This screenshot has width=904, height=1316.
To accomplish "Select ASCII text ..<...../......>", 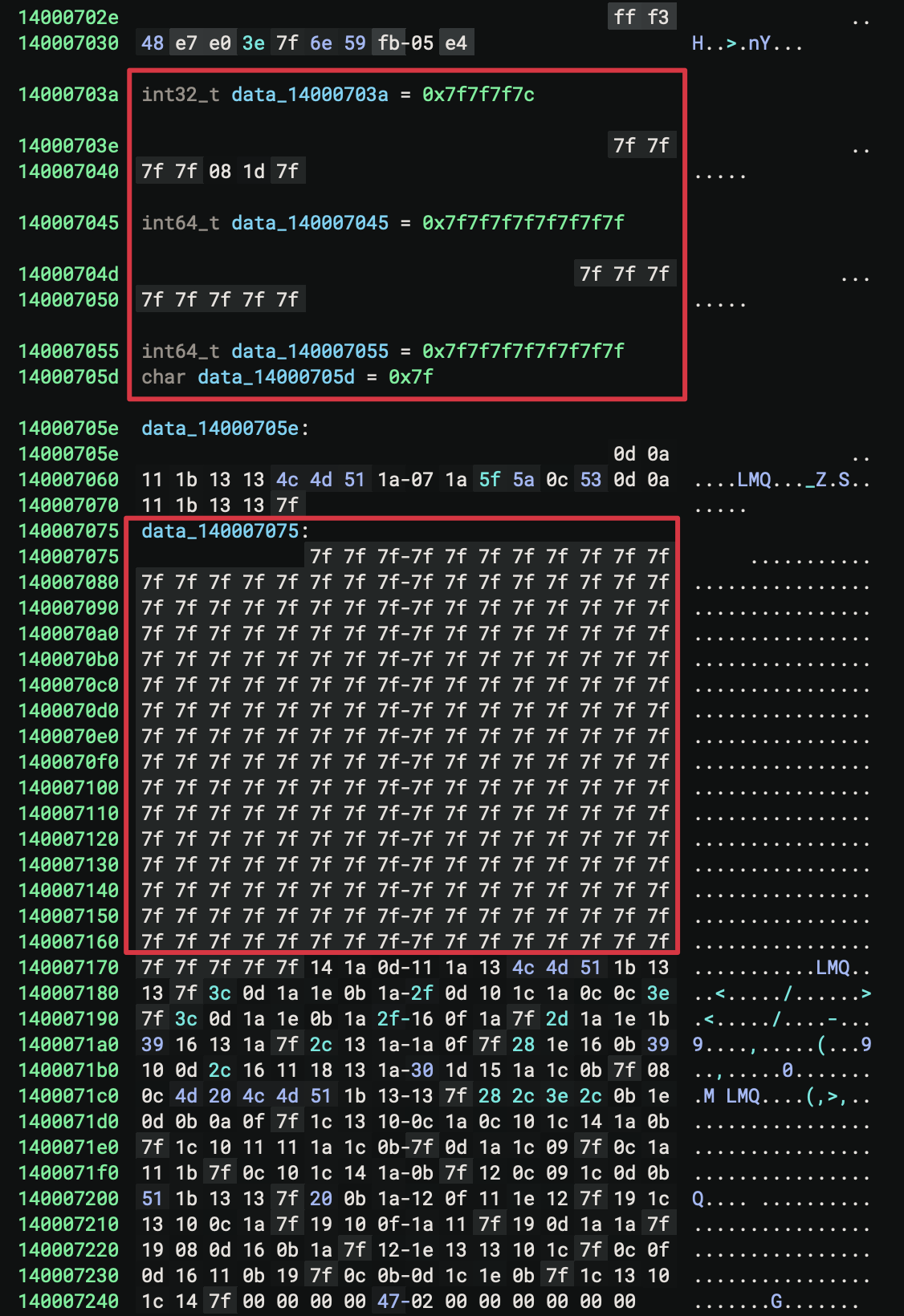I will pyautogui.click(x=782, y=993).
